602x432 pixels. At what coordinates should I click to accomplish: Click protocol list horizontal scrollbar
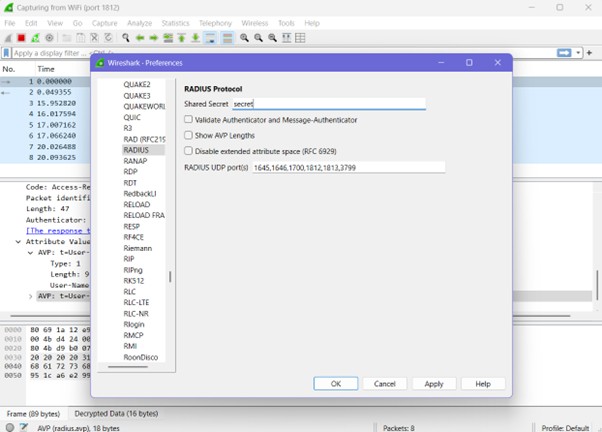(128, 367)
